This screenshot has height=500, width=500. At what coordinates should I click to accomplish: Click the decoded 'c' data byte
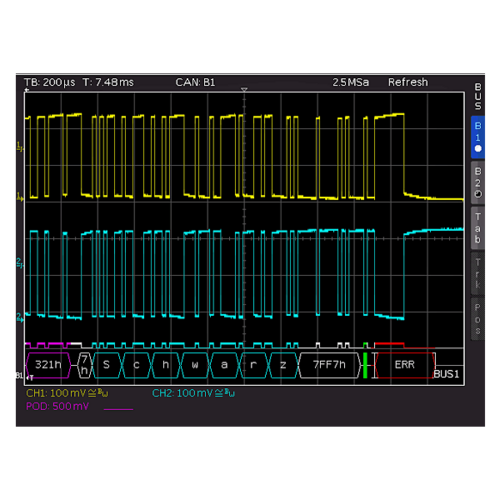[136, 365]
